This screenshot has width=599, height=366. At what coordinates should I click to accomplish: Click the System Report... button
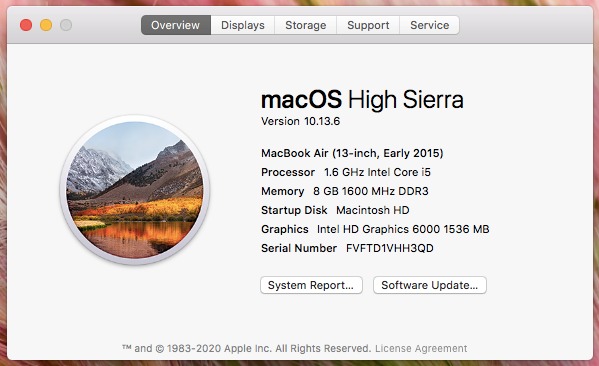311,285
